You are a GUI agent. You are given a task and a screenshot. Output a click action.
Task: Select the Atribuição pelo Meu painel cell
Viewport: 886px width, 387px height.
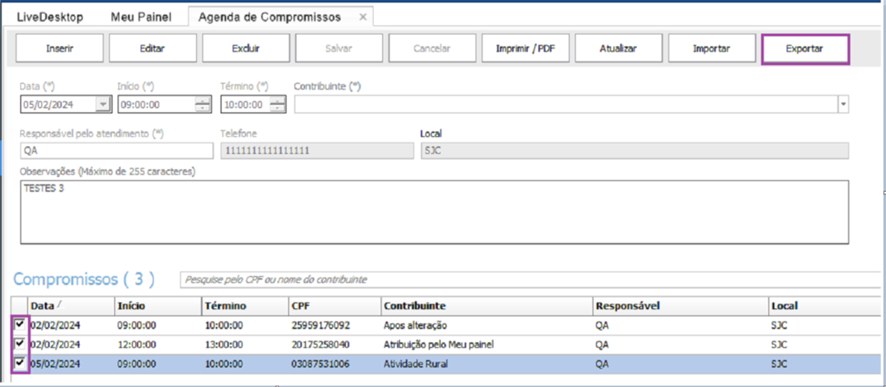coord(487,344)
